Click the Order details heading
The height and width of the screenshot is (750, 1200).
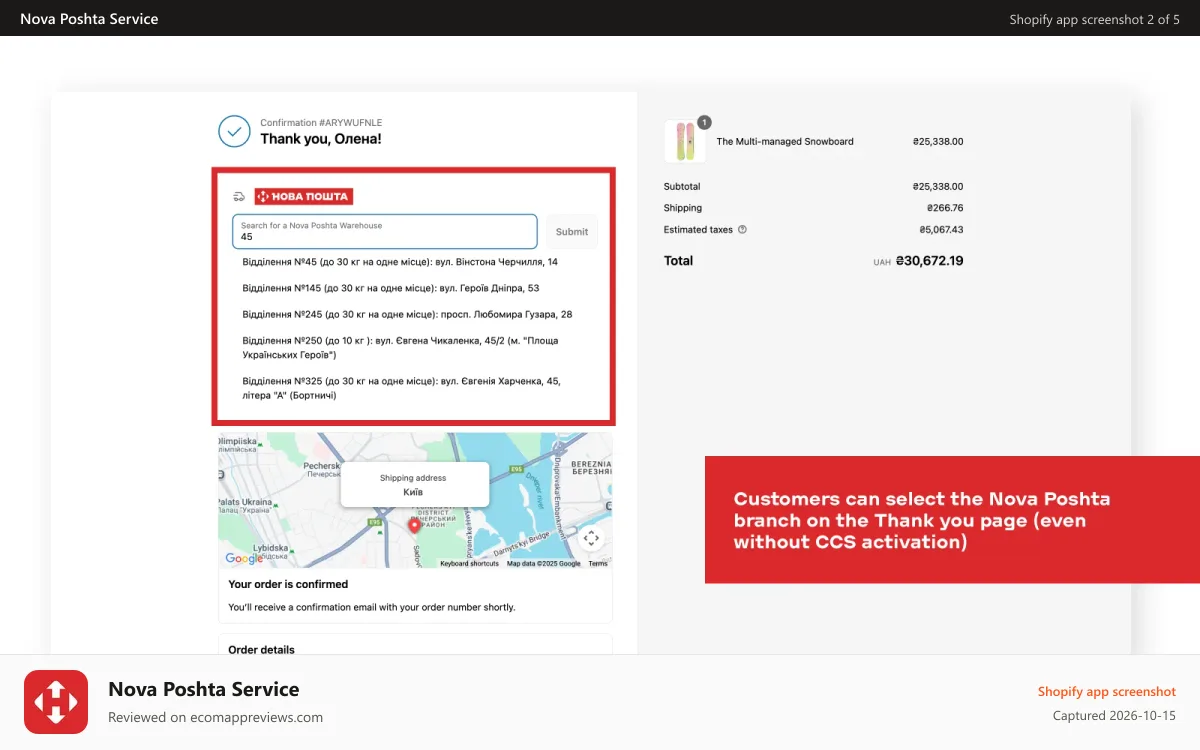point(262,650)
